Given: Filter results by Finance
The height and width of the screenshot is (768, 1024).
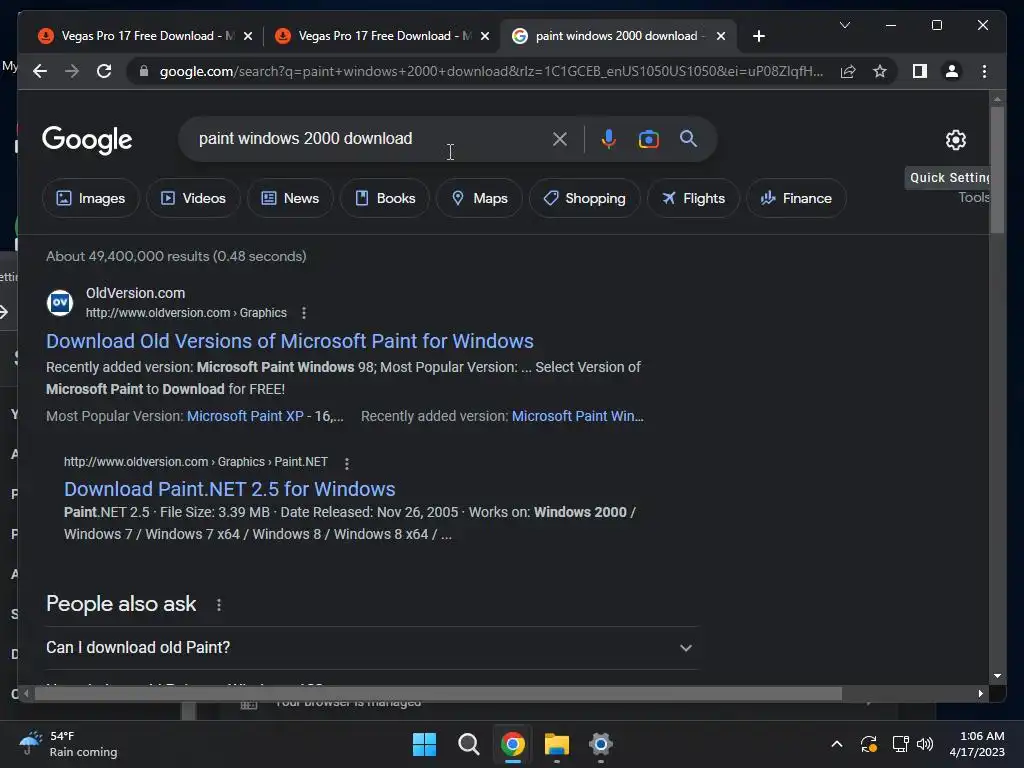Looking at the screenshot, I should (x=796, y=198).
